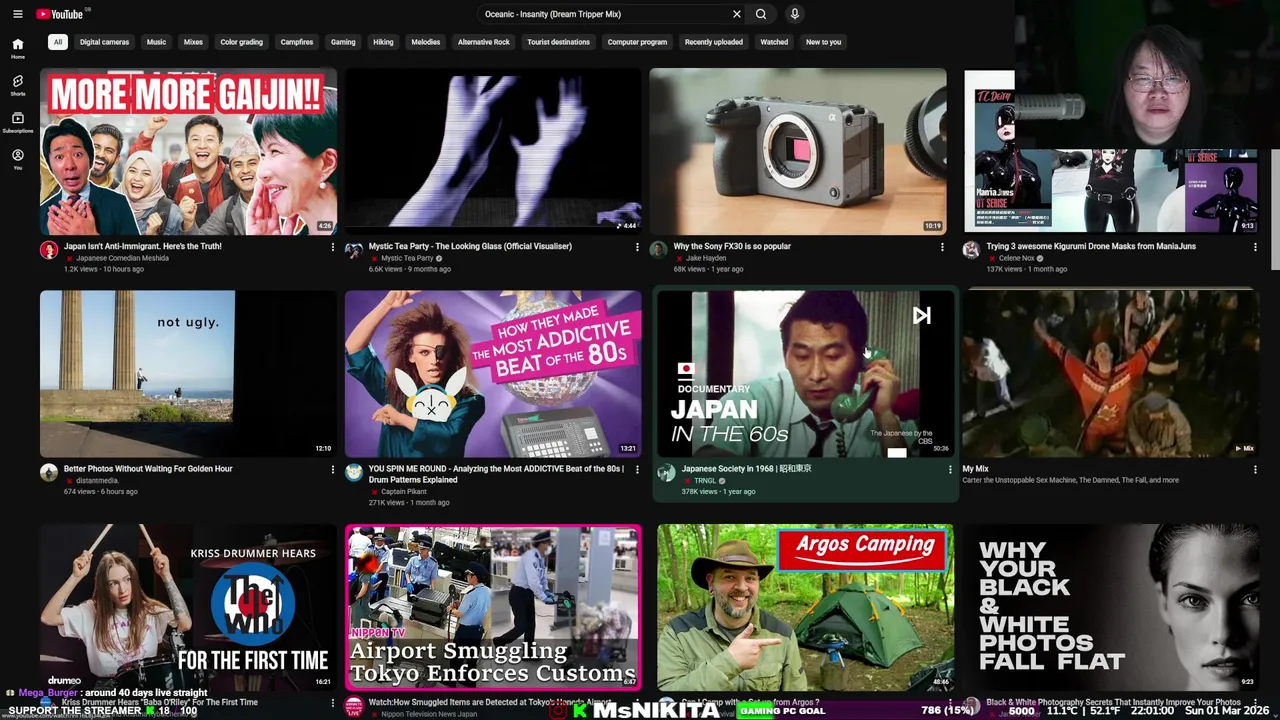Open the Airport Smuggling Tokyo thumbnail
The width and height of the screenshot is (1280, 720).
[493, 607]
